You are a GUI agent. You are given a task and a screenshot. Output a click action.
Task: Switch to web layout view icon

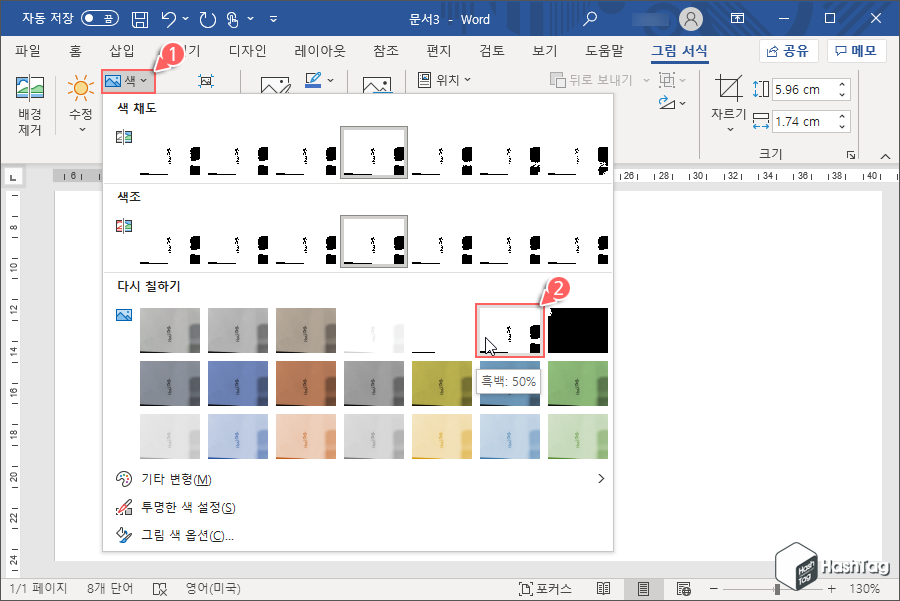pos(684,589)
